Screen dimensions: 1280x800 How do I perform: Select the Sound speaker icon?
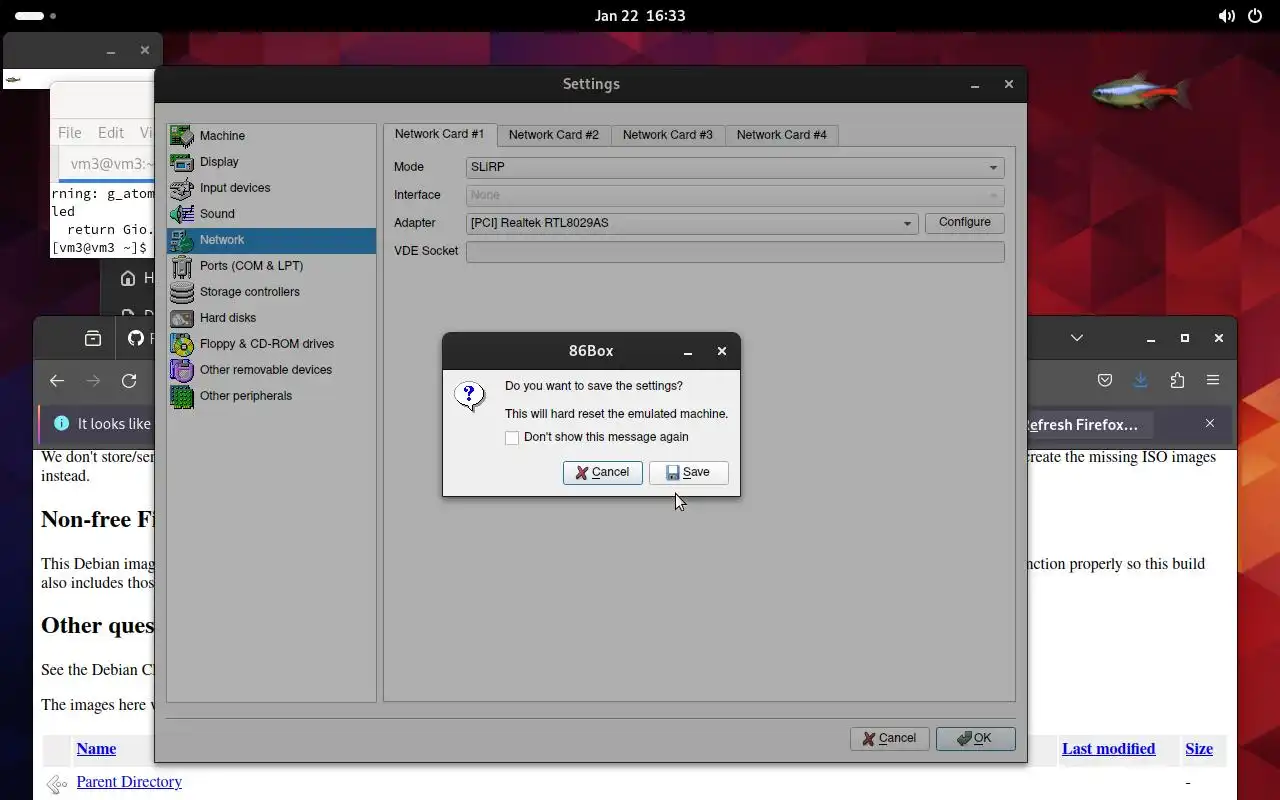pos(181,214)
